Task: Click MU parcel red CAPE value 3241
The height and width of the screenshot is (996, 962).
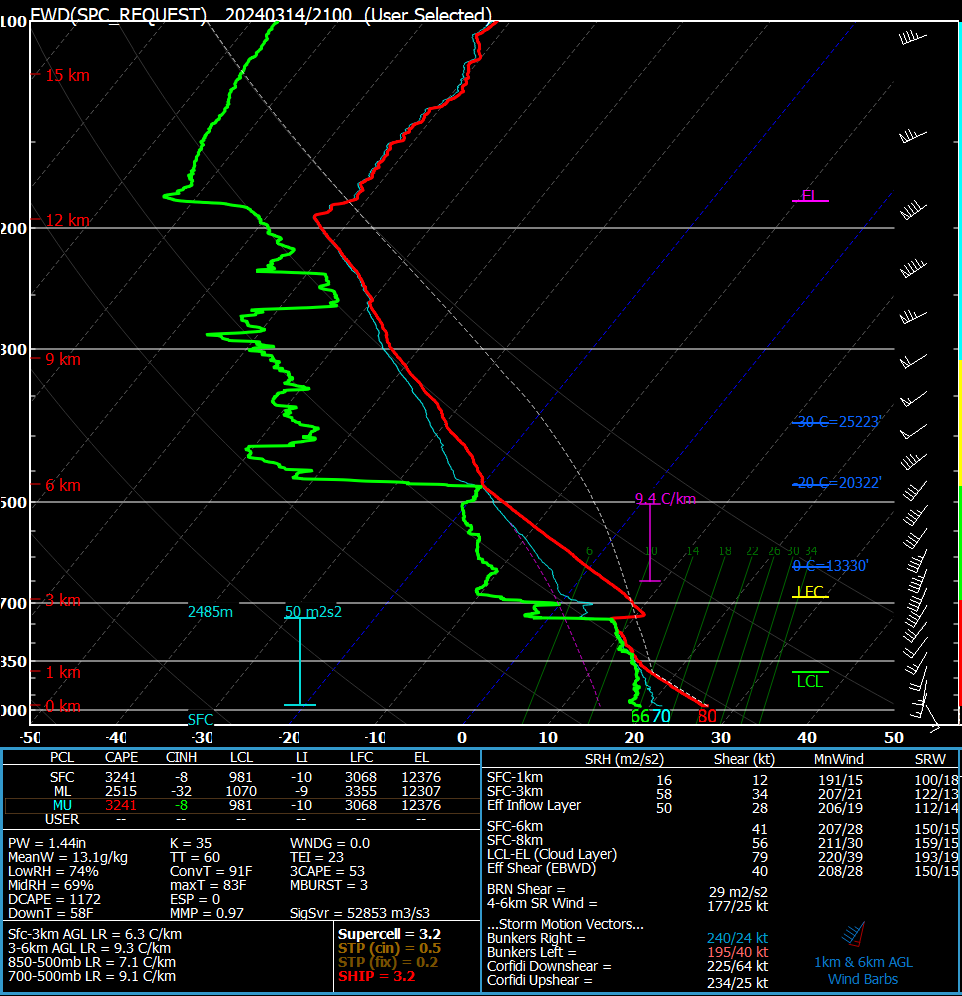Action: pyautogui.click(x=121, y=805)
